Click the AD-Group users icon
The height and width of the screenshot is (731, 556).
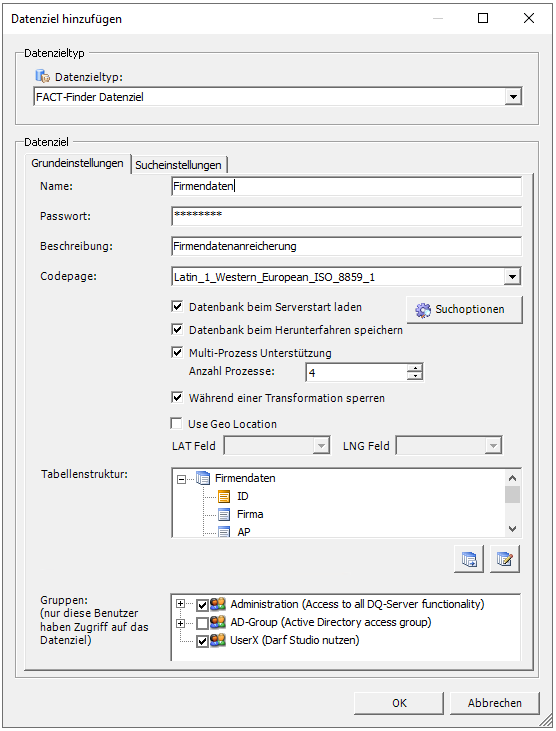click(x=218, y=622)
